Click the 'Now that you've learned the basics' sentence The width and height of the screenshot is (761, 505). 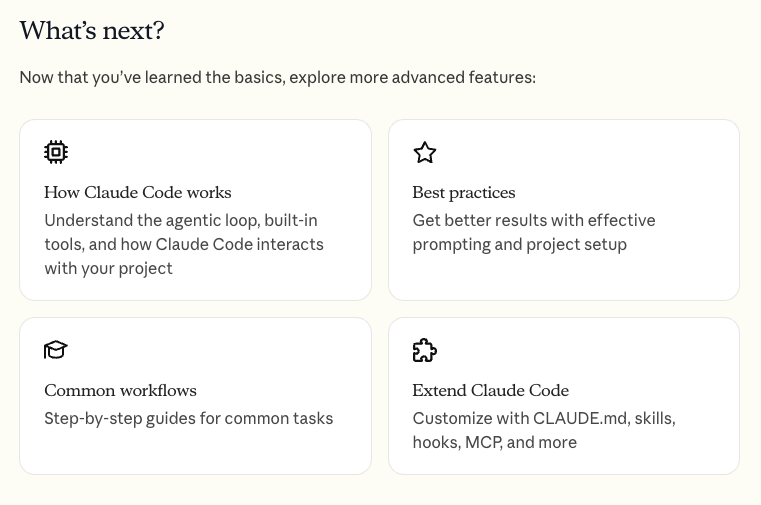click(x=278, y=78)
